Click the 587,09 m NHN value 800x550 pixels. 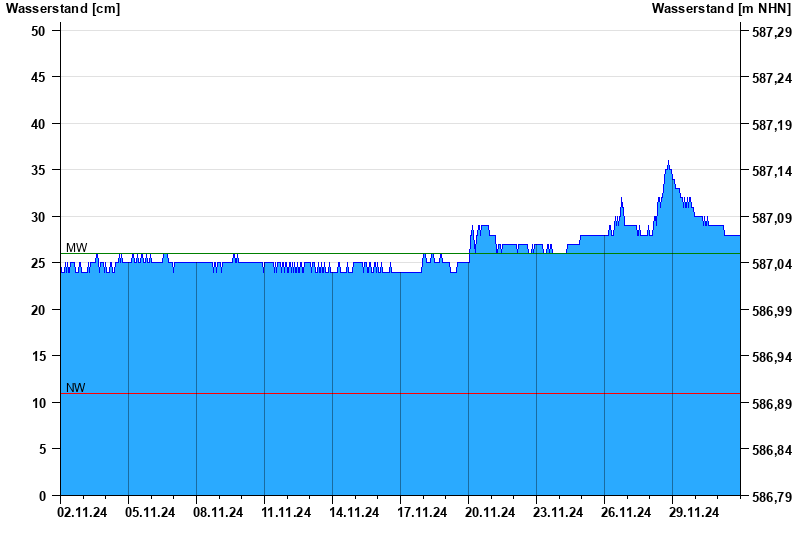click(x=772, y=218)
